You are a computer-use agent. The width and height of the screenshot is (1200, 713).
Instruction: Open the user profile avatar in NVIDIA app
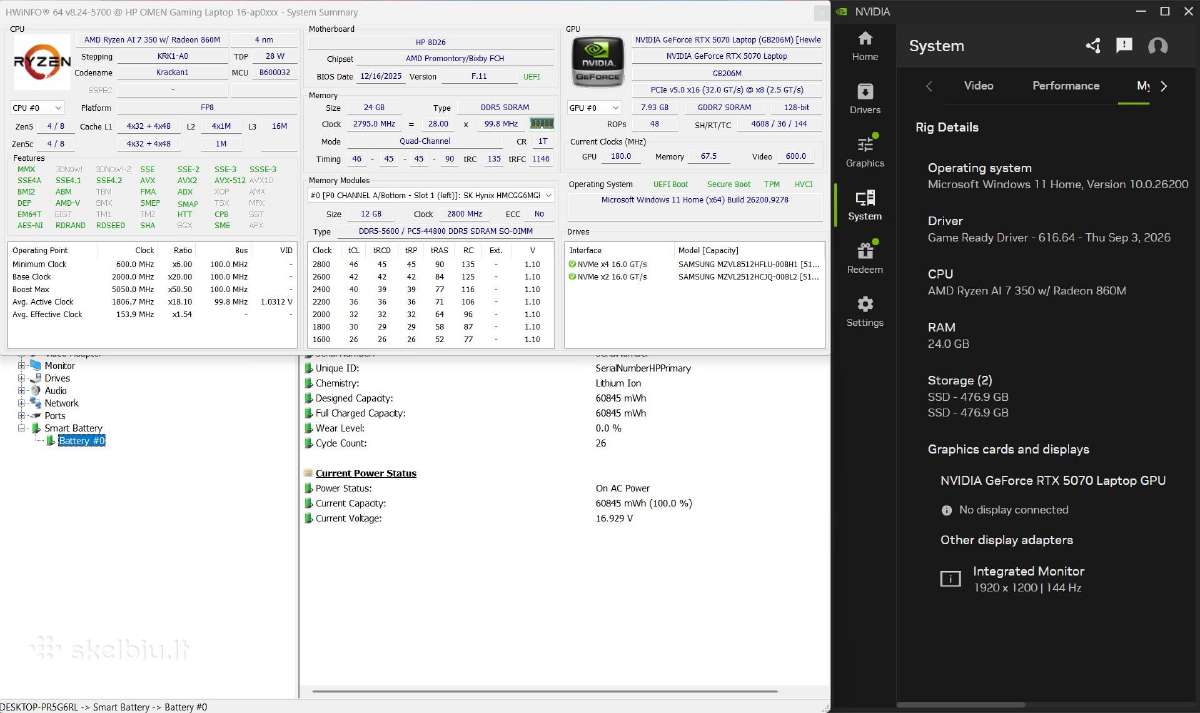[1158, 46]
